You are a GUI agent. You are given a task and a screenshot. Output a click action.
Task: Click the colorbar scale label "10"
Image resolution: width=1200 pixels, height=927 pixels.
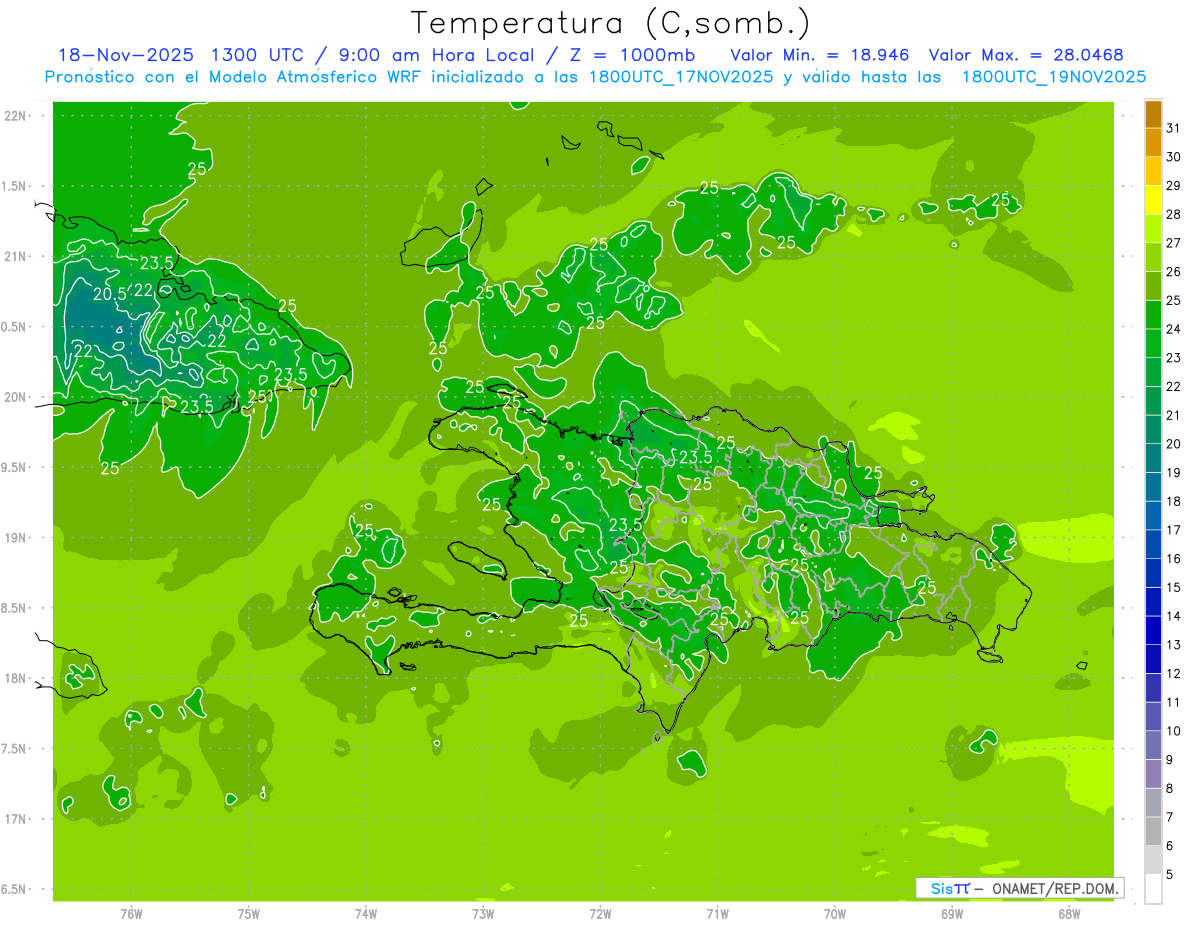(x=1174, y=731)
